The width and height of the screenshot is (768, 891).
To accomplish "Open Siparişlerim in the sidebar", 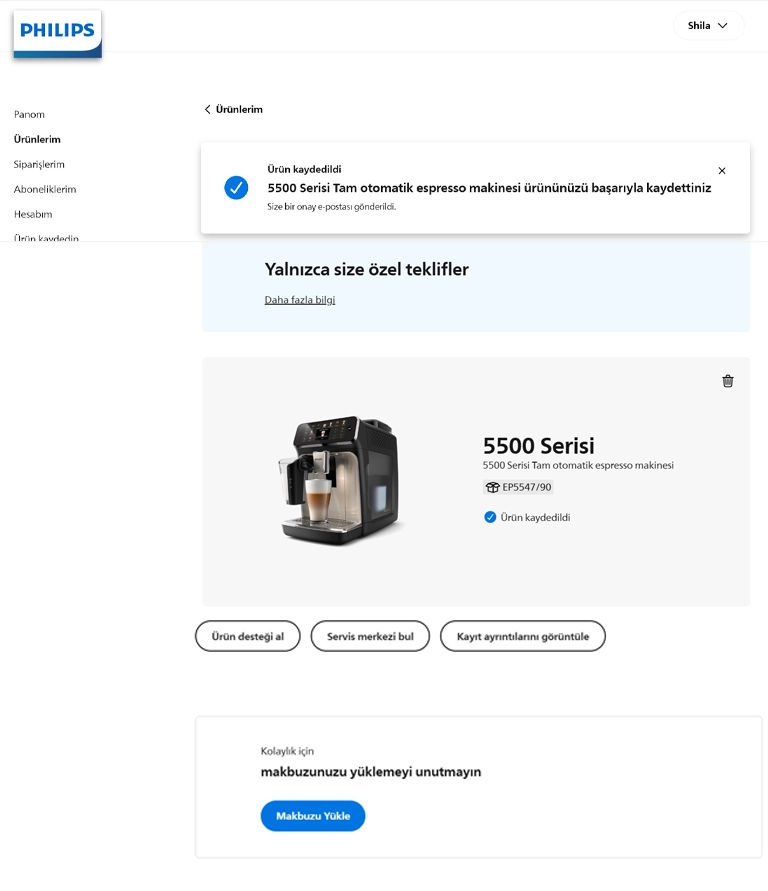I will click(39, 164).
